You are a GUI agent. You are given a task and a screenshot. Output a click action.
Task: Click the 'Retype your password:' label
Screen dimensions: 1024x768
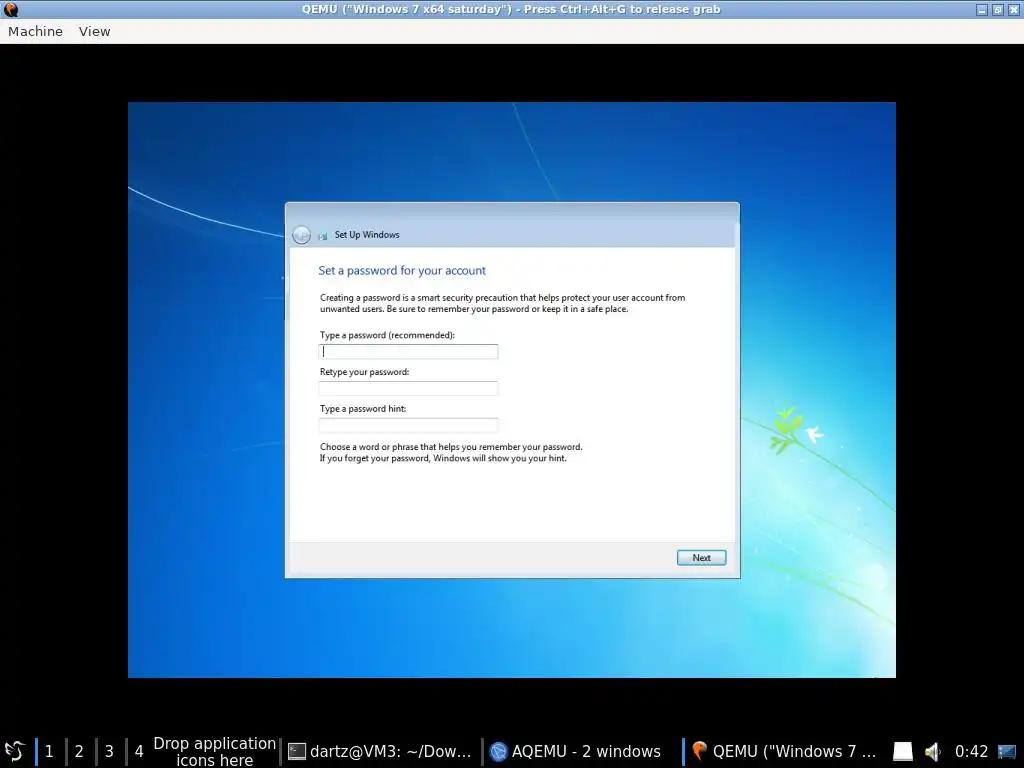coord(364,372)
